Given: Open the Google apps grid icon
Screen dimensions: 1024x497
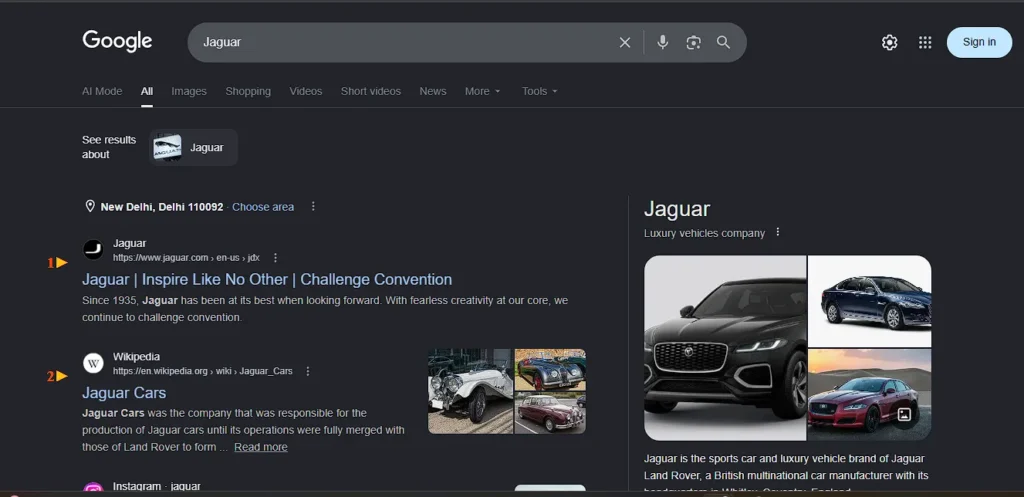Looking at the screenshot, I should coord(925,42).
